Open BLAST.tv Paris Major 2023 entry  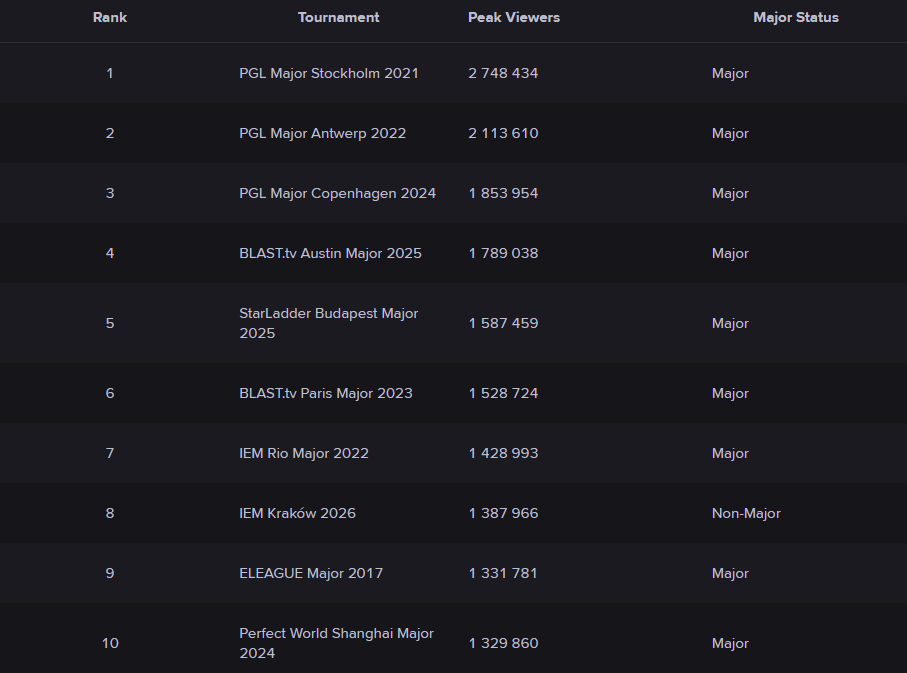pyautogui.click(x=325, y=393)
